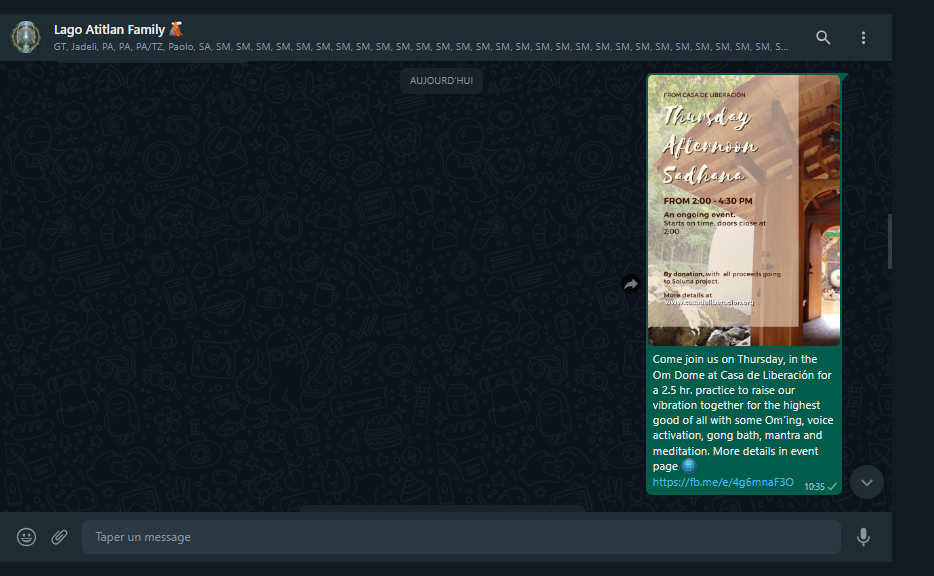Open the three-dot chat menu
Image resolution: width=934 pixels, height=576 pixels.
pos(863,38)
